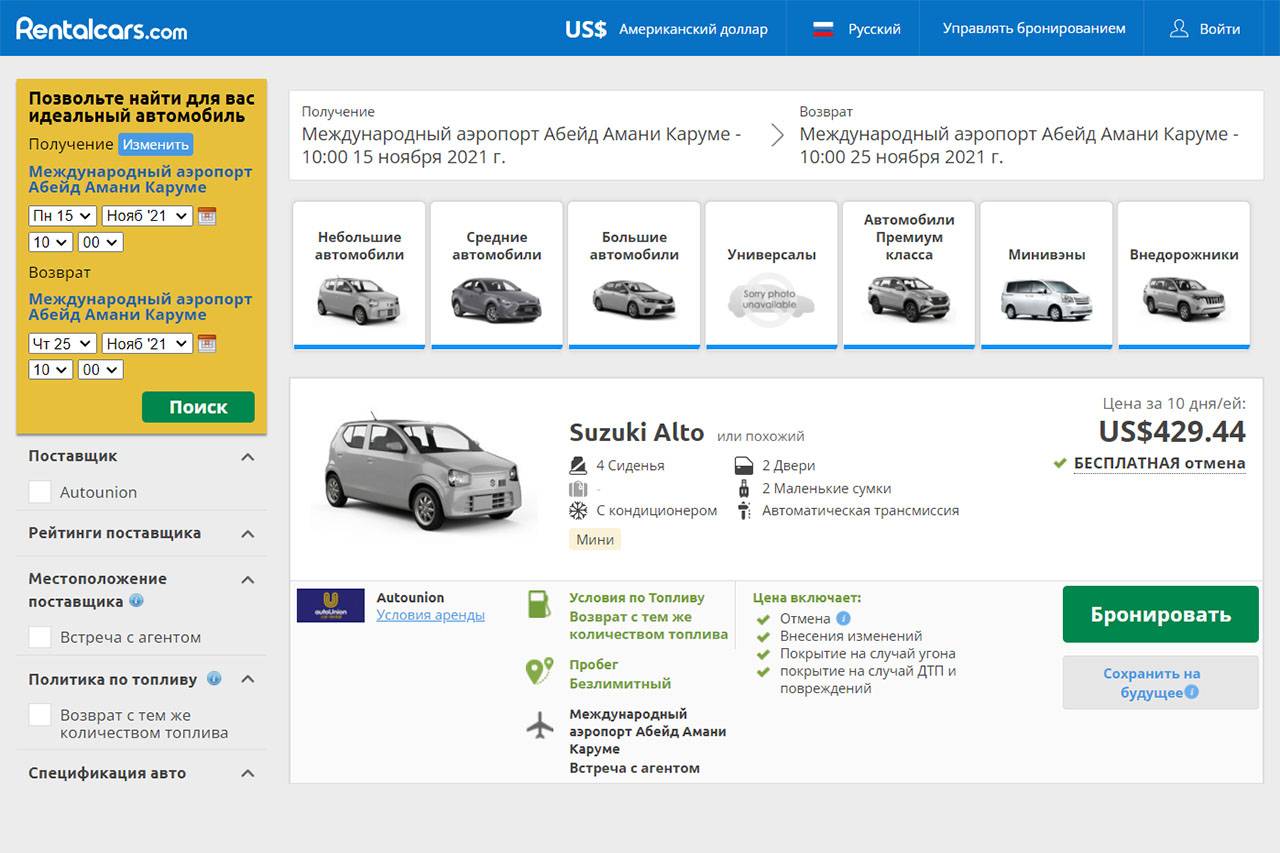
Task: Click info icon beside Политика по топливу
Action: tap(214, 678)
